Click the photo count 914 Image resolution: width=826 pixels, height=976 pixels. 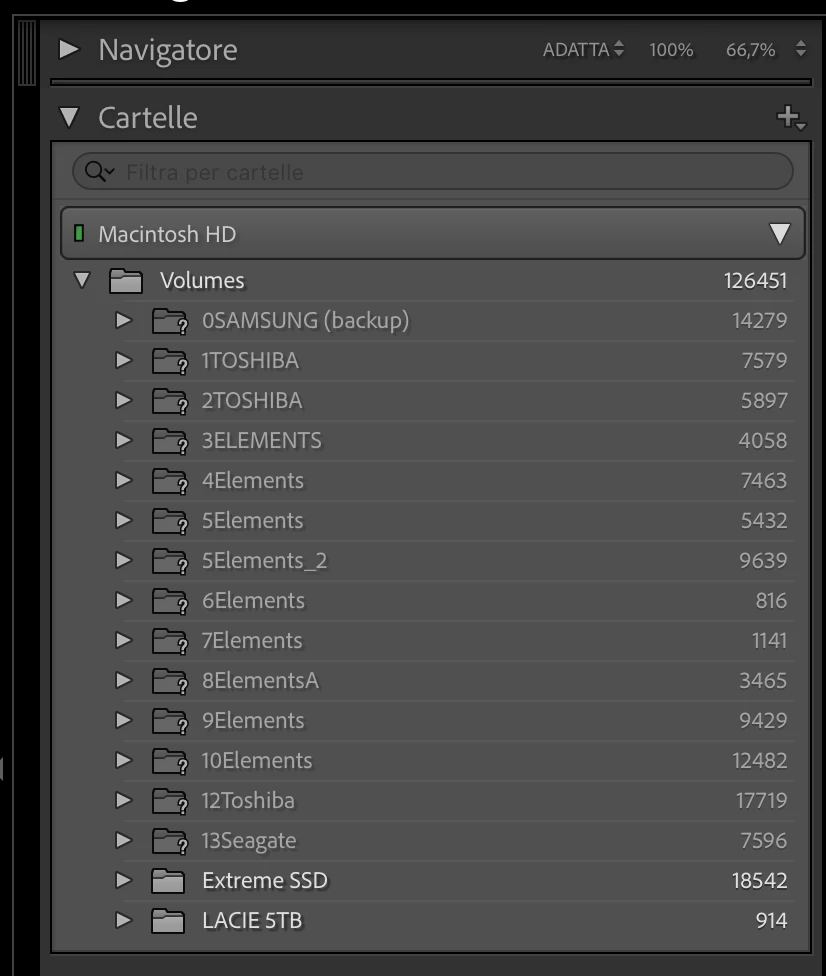click(771, 920)
